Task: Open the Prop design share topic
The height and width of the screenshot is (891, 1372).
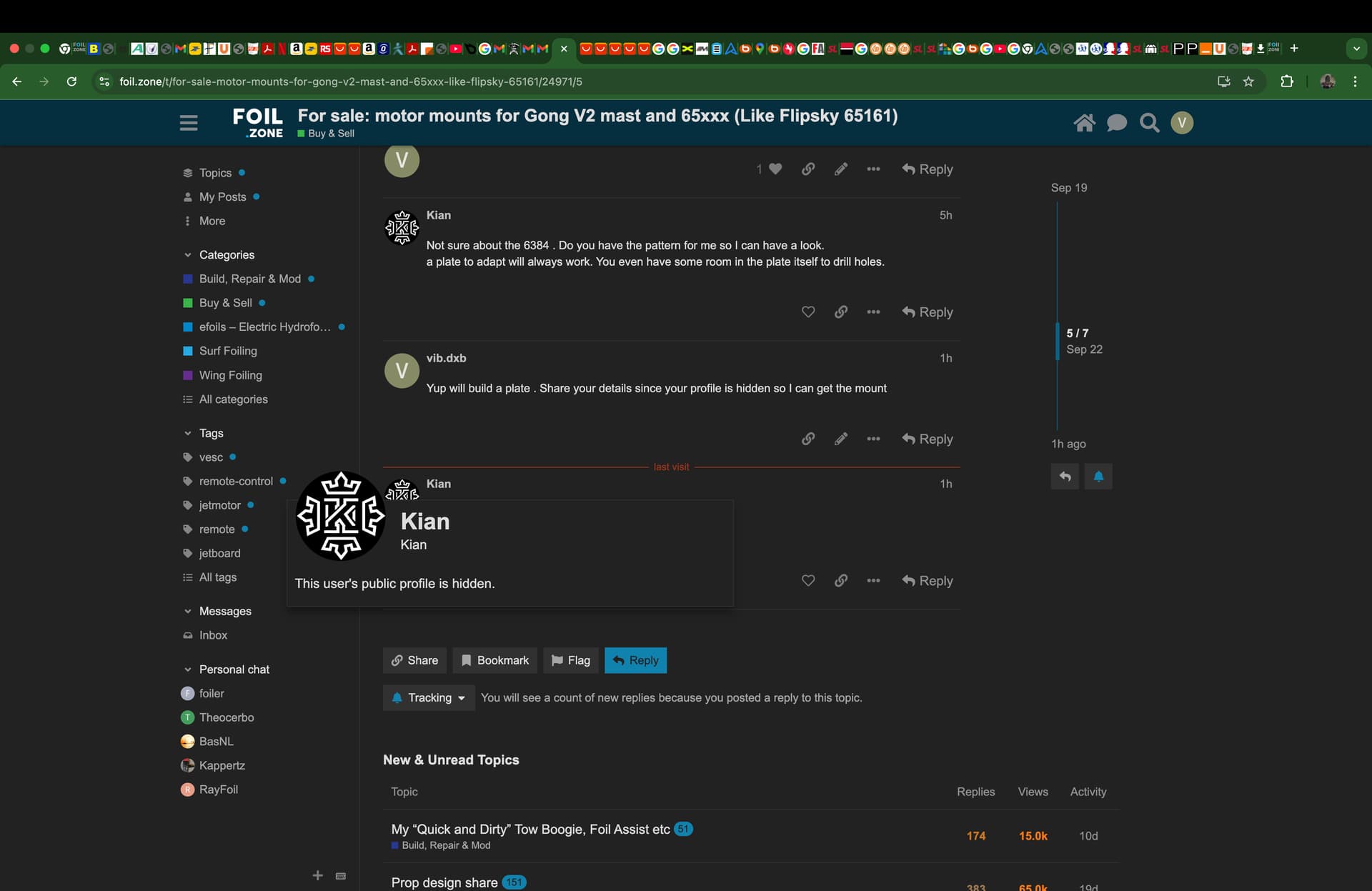Action: 444,882
